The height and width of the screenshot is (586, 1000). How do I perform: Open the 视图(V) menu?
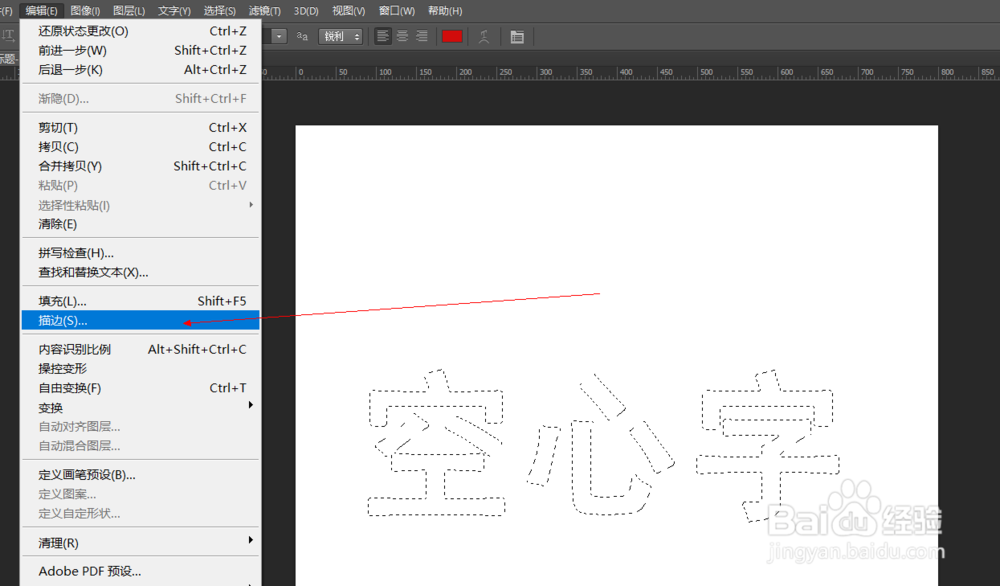point(348,11)
